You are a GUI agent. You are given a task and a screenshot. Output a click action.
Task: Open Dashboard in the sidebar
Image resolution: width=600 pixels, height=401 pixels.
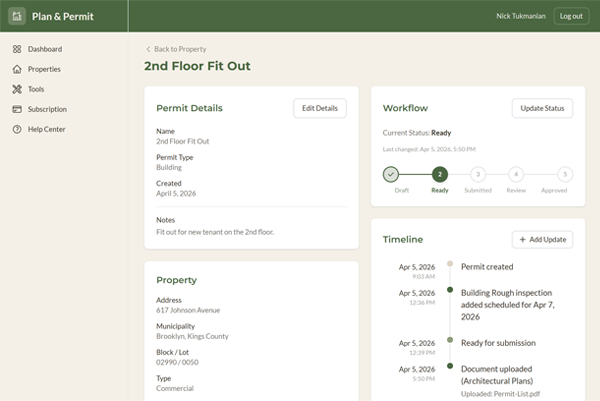(x=45, y=49)
